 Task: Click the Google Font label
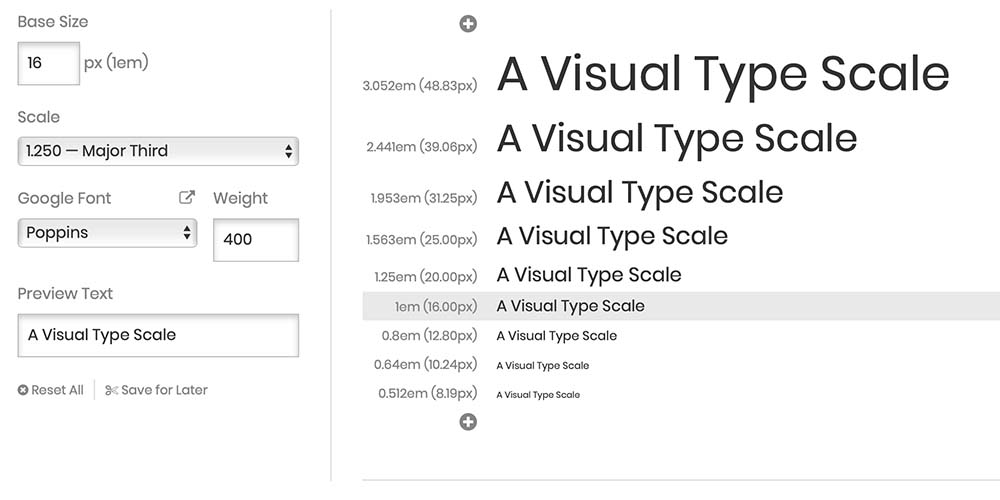(x=64, y=198)
